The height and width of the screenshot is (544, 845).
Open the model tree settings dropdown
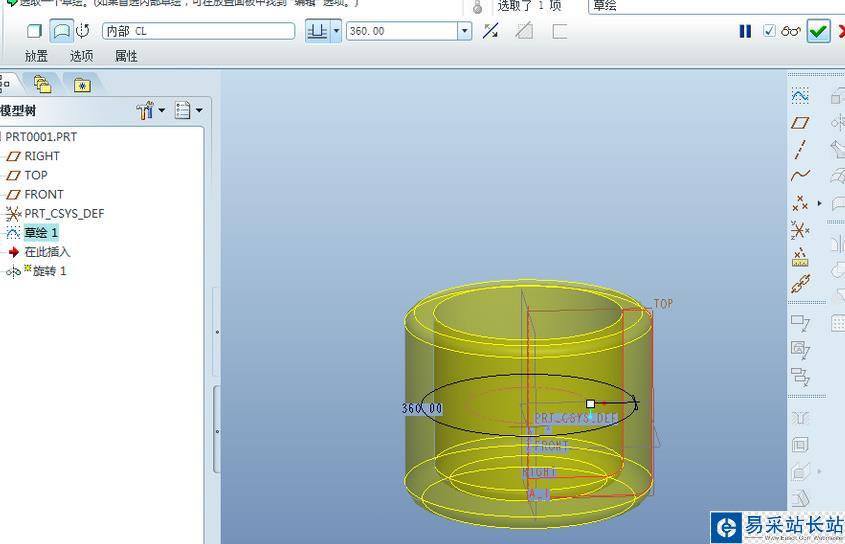150,111
